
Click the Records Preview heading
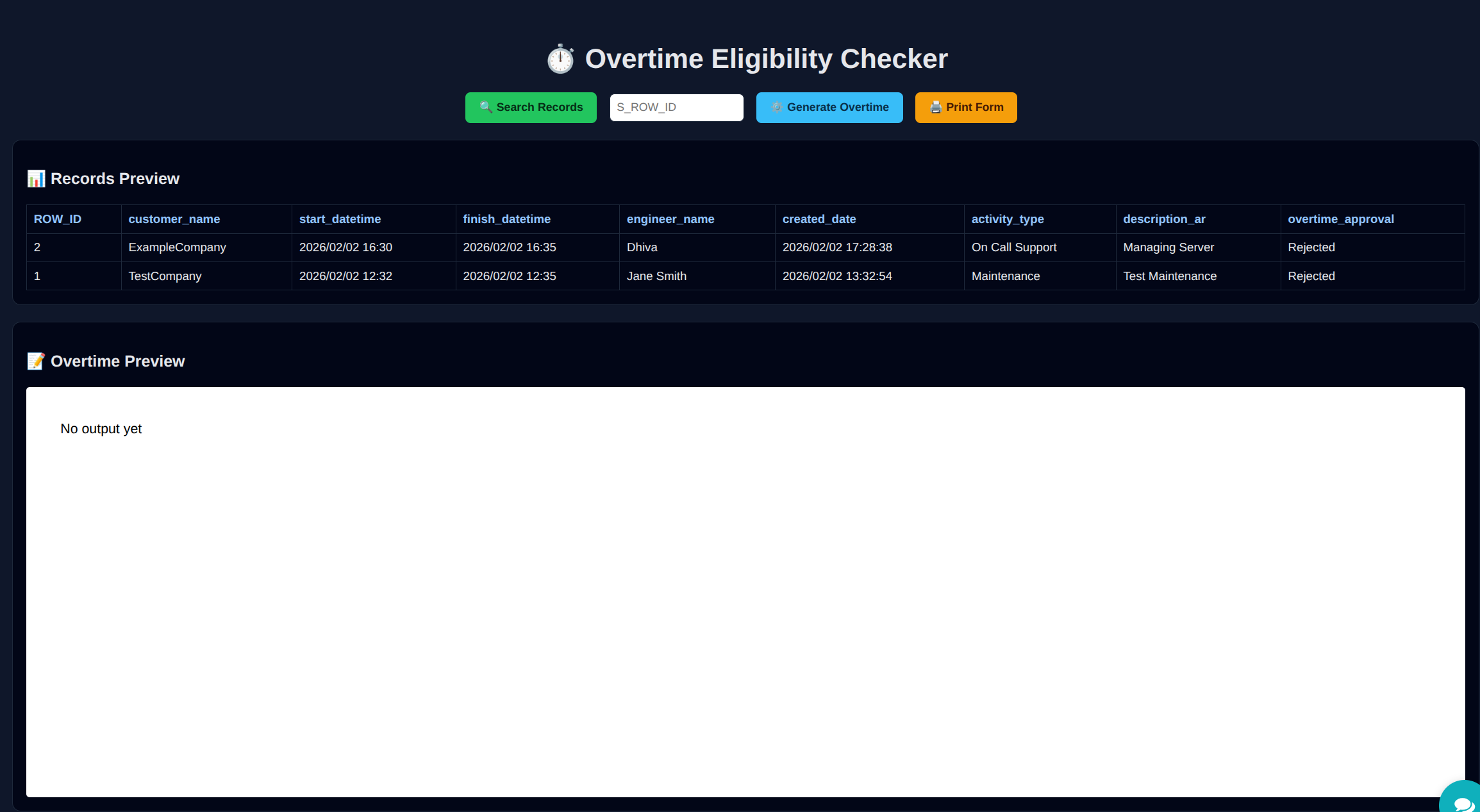(115, 178)
